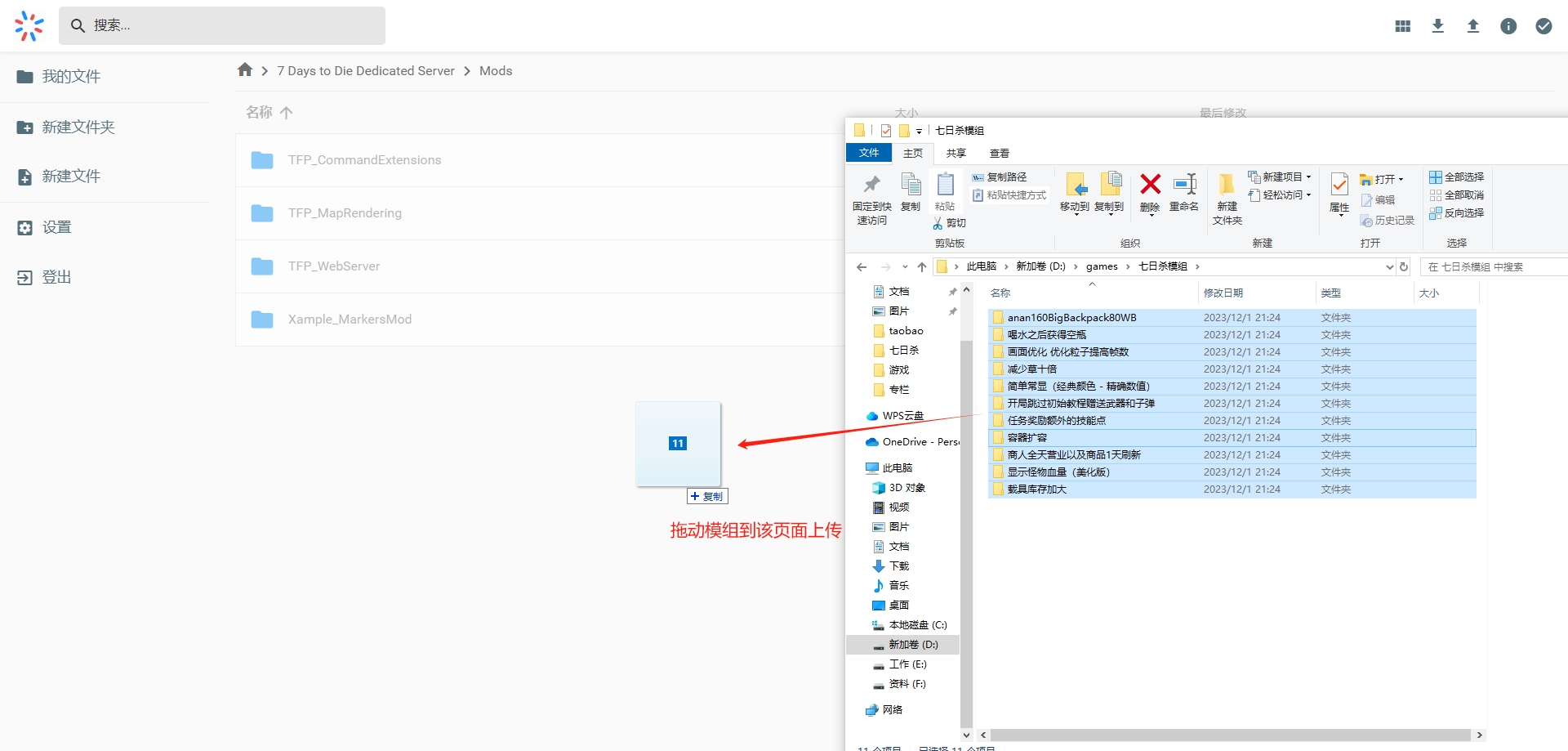Click Explorer's Back navigation arrow

[x=862, y=266]
